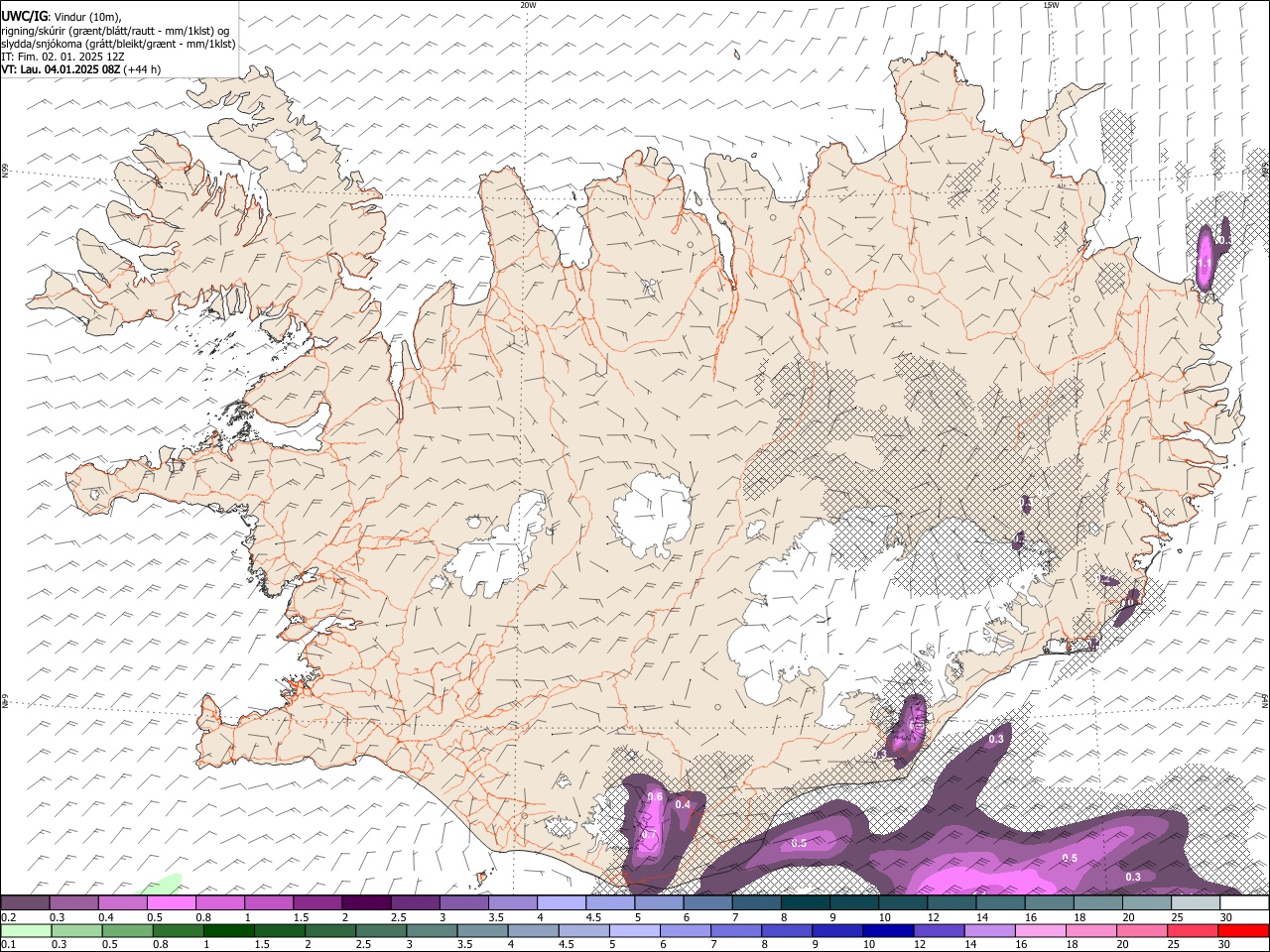1270x952 pixels.
Task: Select the darkest purple swatch labeled 2
Action: point(366,902)
